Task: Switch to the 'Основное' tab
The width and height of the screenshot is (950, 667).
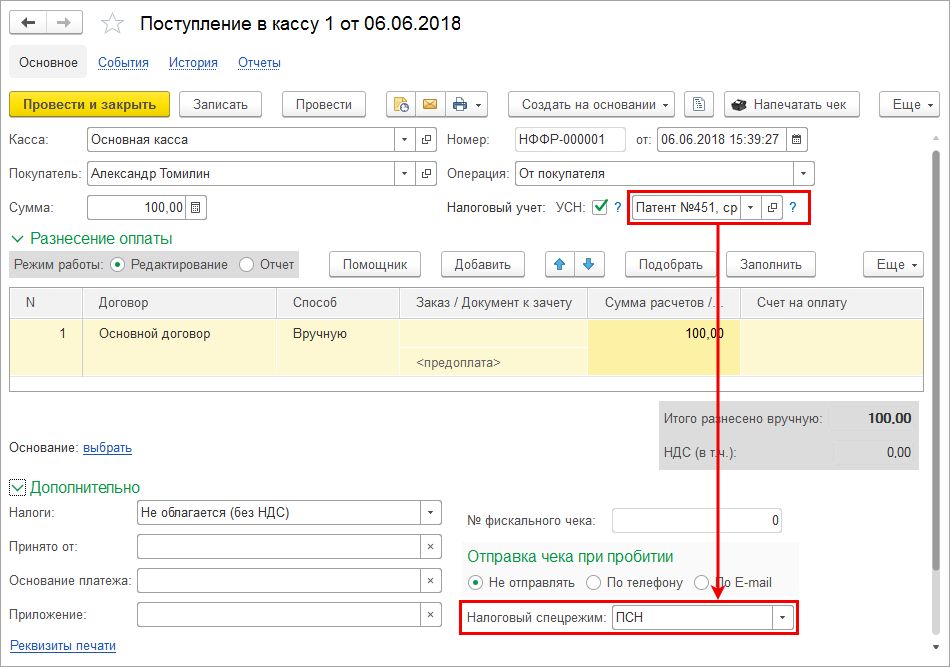Action: tap(48, 62)
